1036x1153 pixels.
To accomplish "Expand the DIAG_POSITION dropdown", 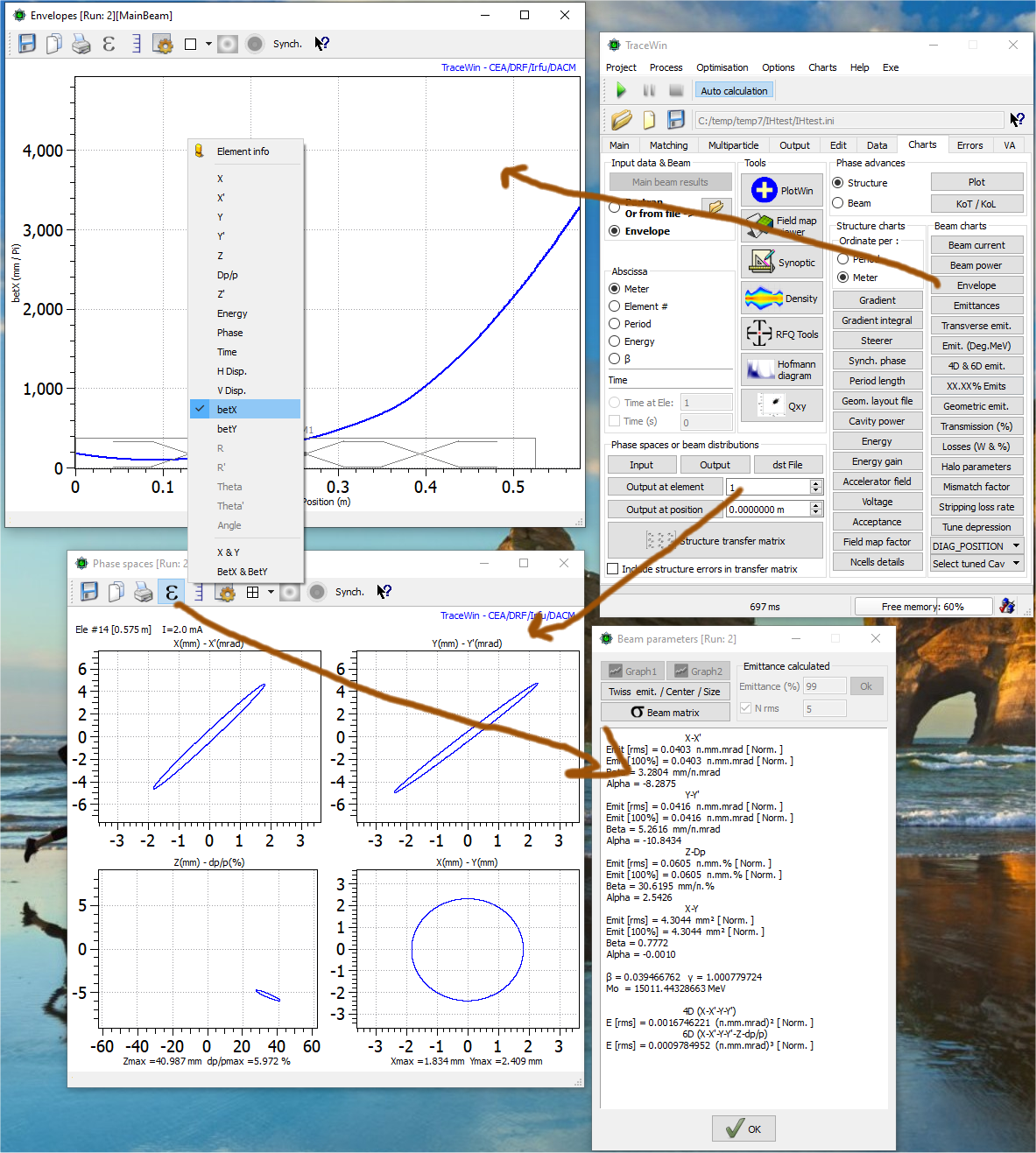I will (1016, 545).
